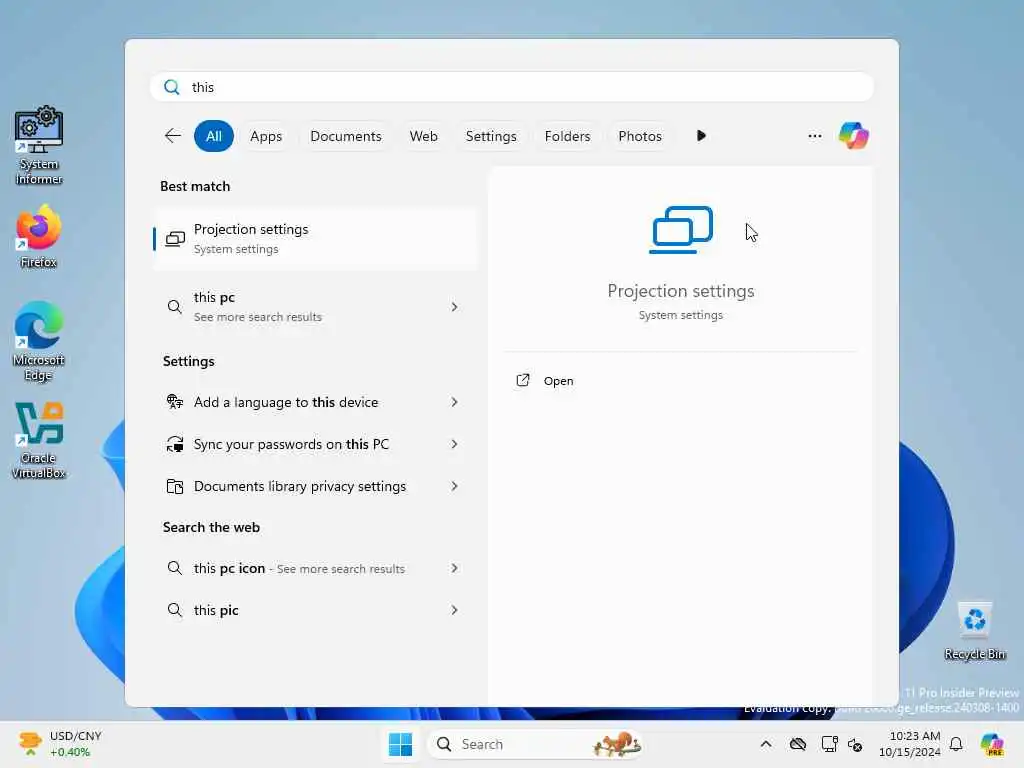This screenshot has width=1024, height=768.
Task: Click the display connection tray icon
Action: pyautogui.click(x=829, y=744)
